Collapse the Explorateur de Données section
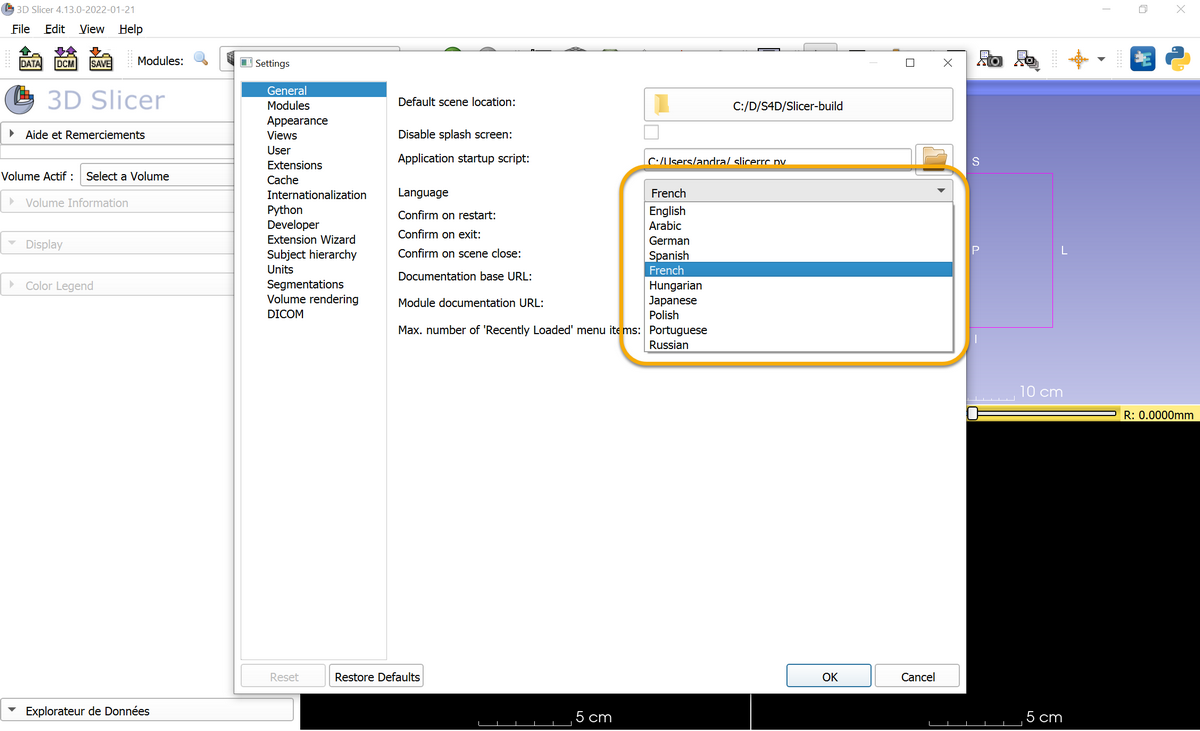The height and width of the screenshot is (731, 1200). pyautogui.click(x=147, y=711)
